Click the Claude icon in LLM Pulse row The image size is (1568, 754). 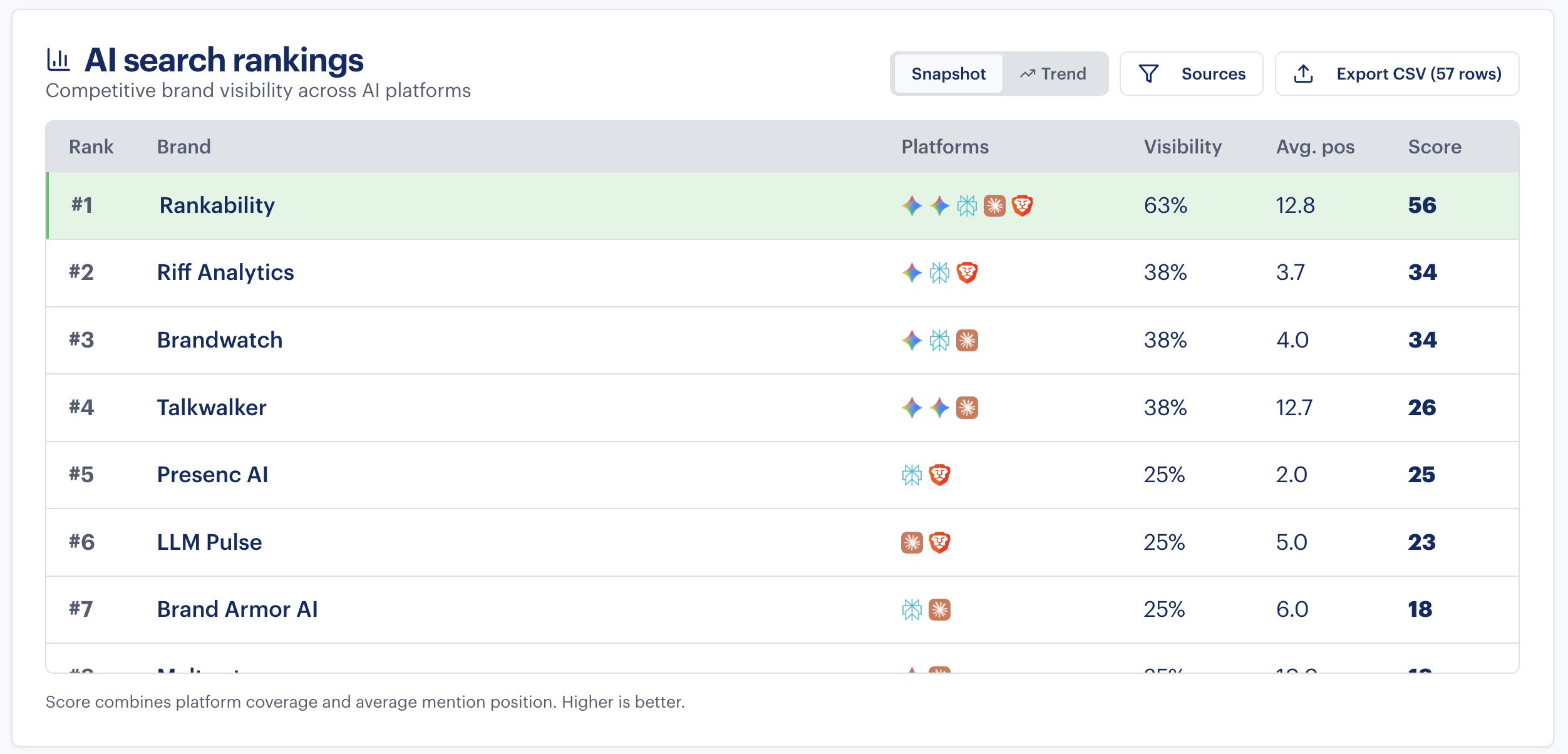pos(912,542)
